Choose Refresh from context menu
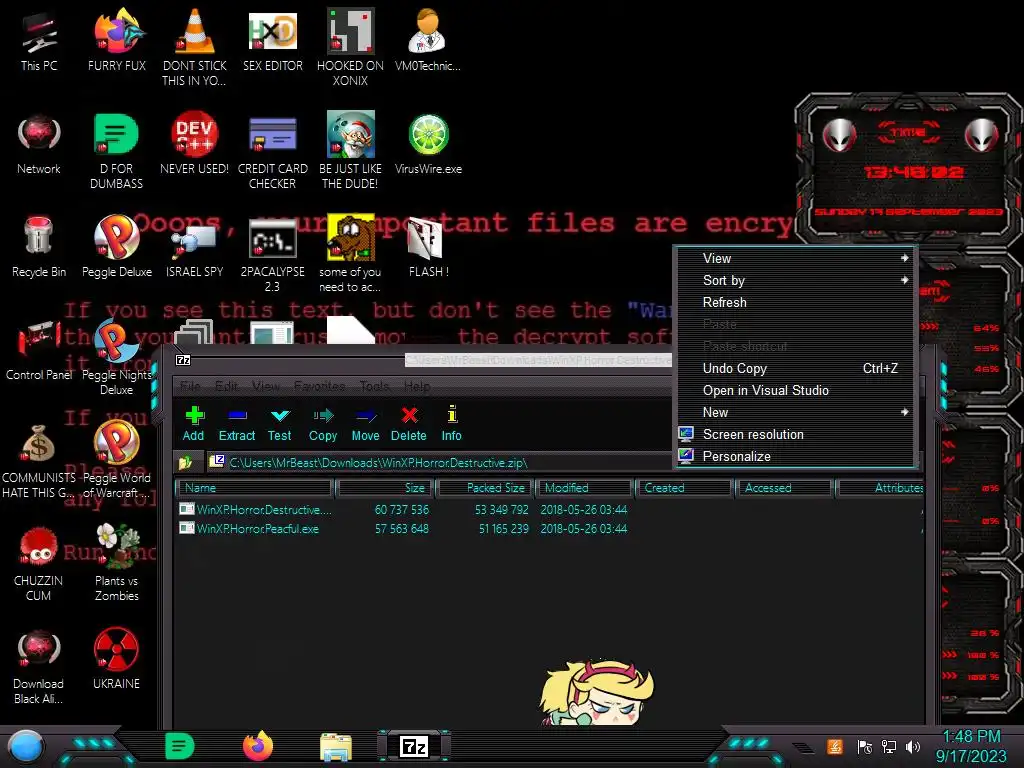The height and width of the screenshot is (768, 1024). point(795,302)
